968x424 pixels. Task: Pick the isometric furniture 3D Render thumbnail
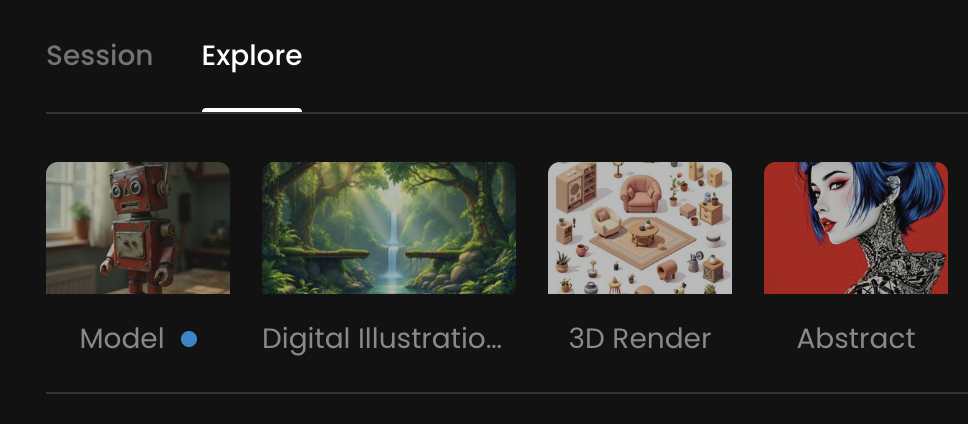pos(640,228)
